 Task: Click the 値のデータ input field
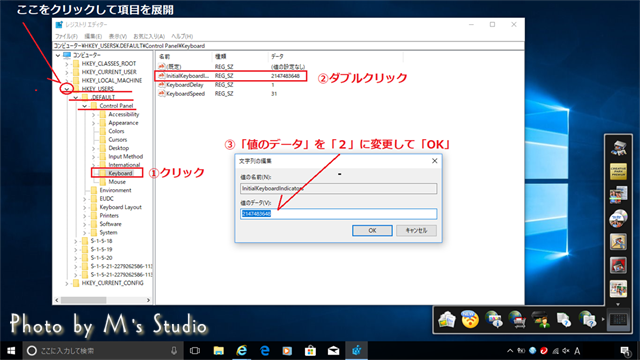click(338, 214)
